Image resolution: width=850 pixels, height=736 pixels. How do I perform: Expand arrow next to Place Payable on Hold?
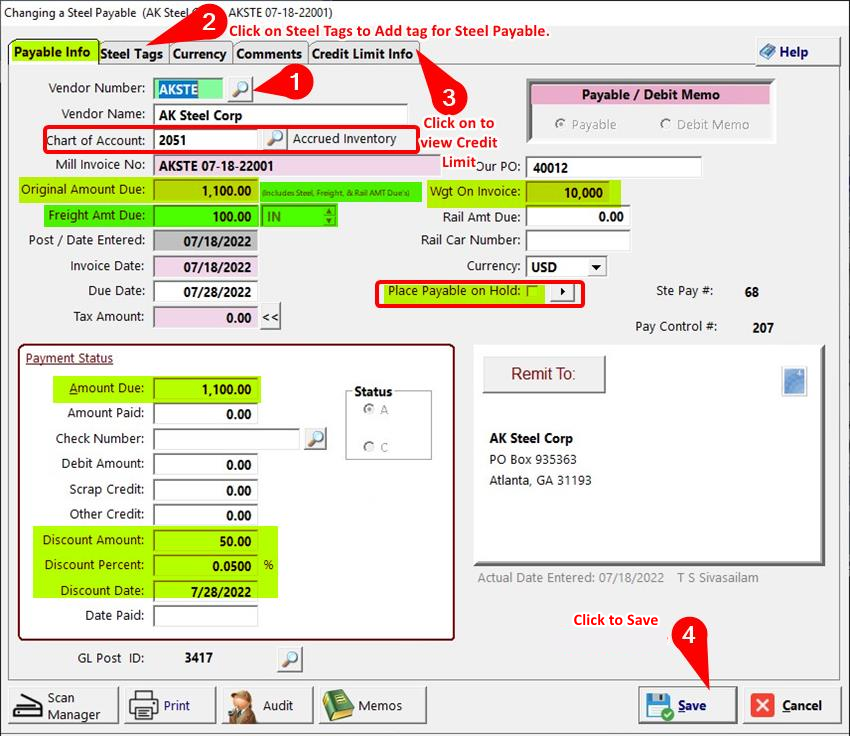[563, 292]
